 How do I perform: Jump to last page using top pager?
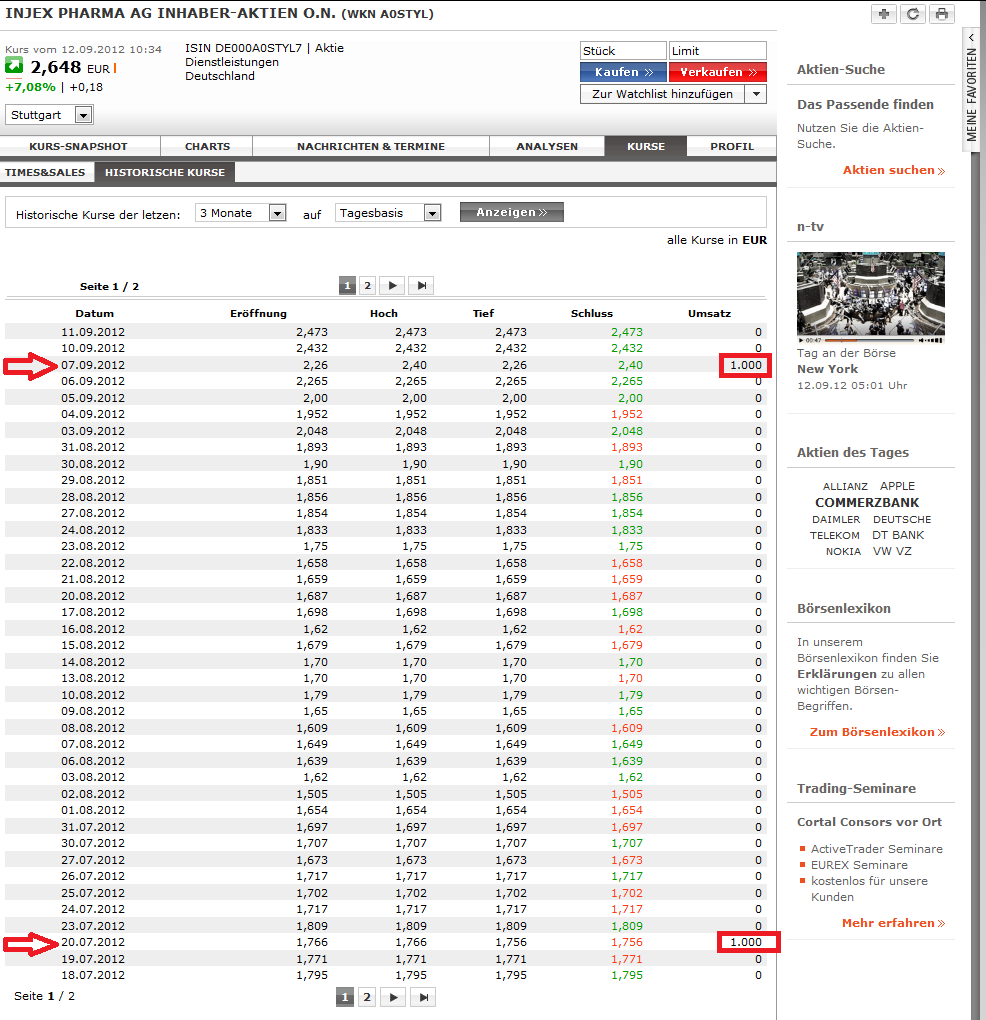[x=421, y=286]
